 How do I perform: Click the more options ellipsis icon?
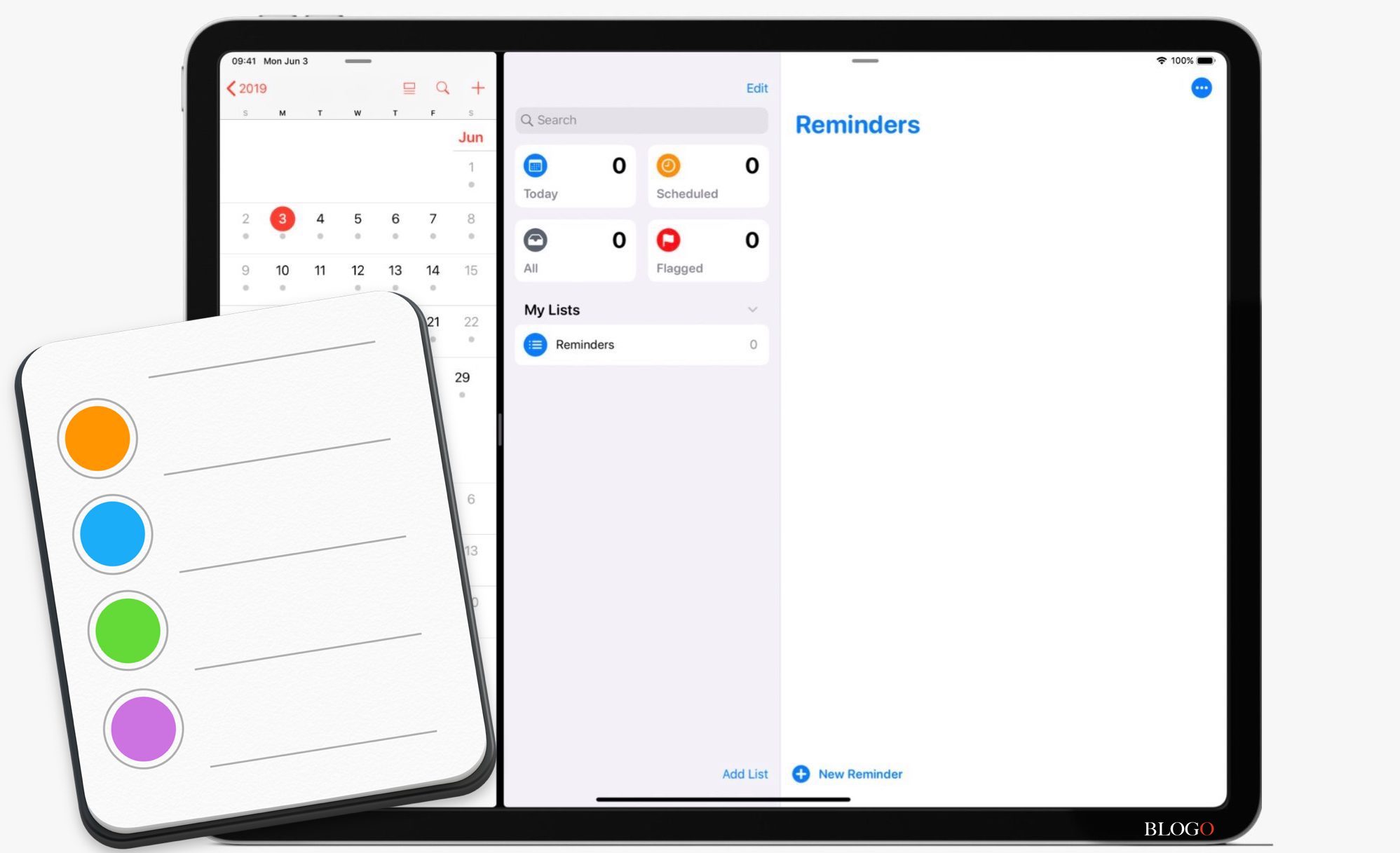1201,88
